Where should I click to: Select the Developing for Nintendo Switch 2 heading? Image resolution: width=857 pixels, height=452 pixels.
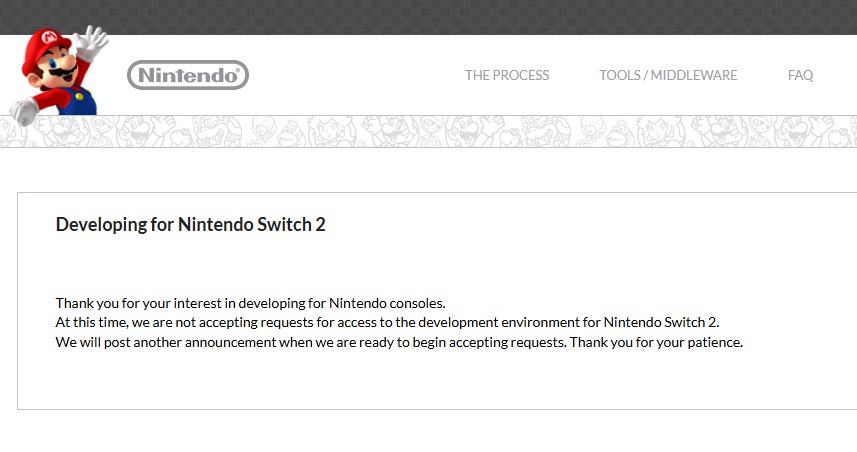190,224
